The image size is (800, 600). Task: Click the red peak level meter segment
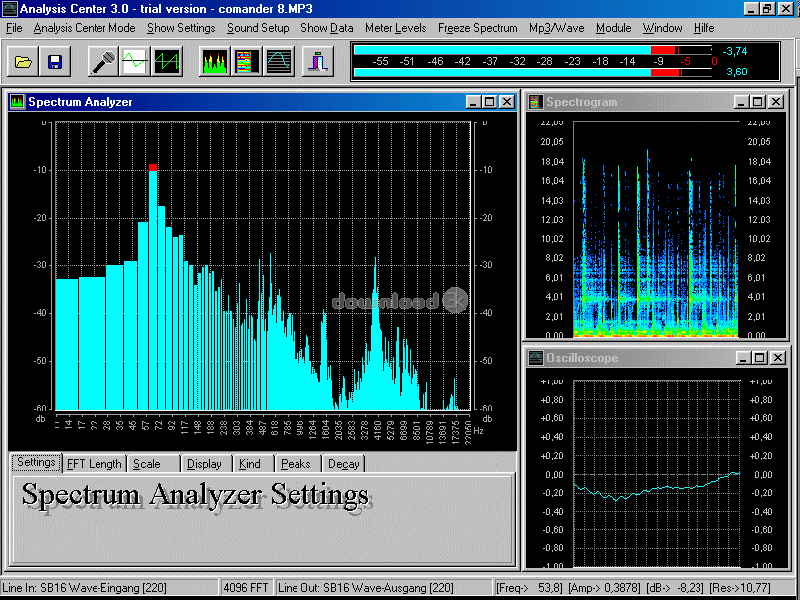(664, 49)
